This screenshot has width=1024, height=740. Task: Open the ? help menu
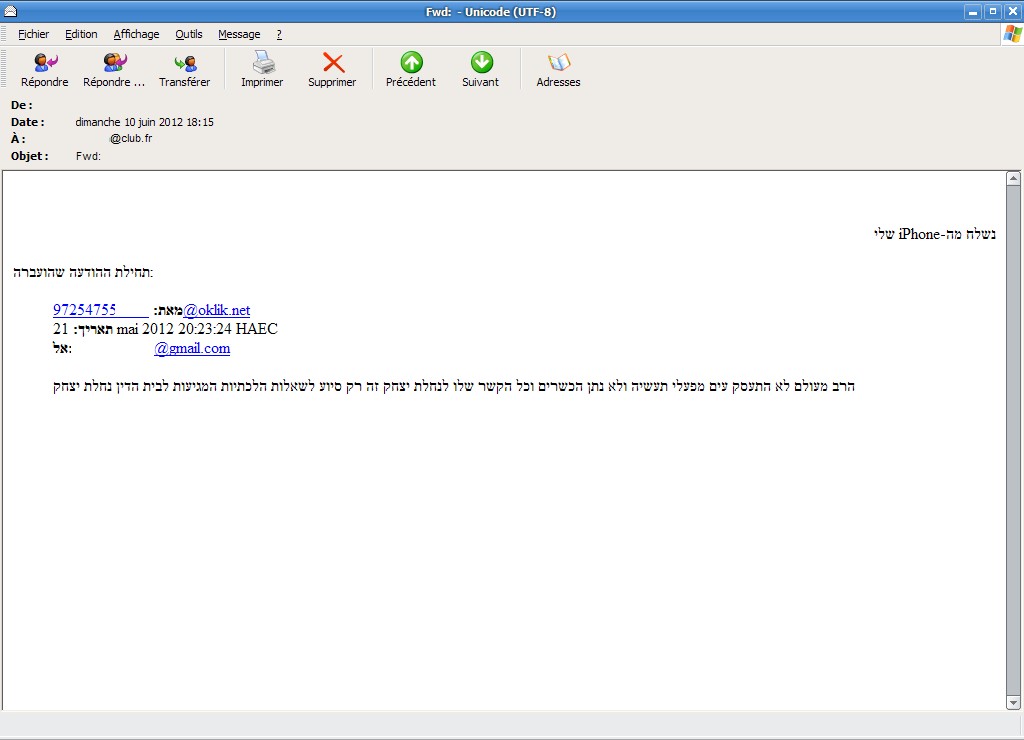279,34
